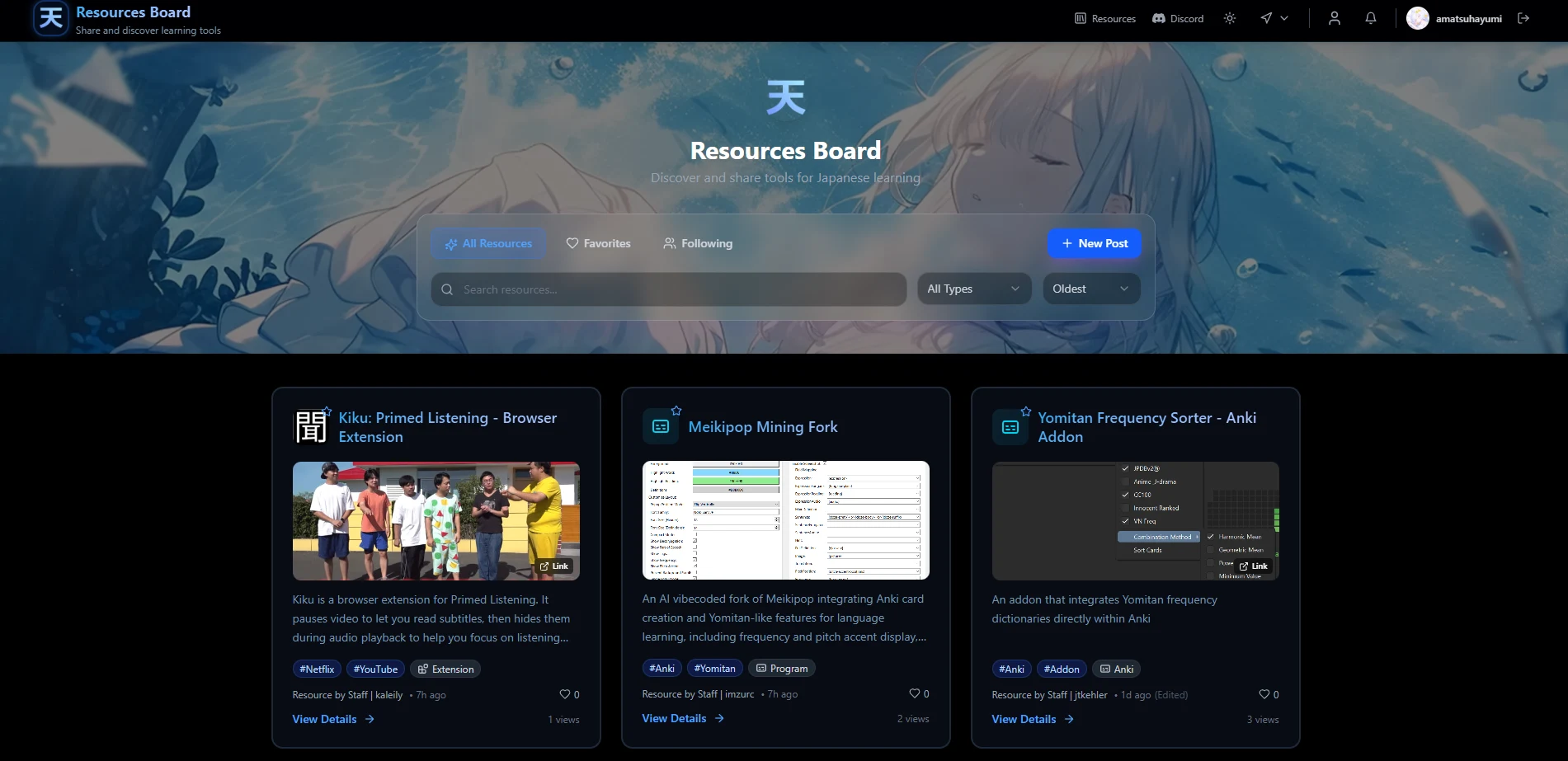Star the Yomitan Frequency Sorter resource

1026,411
